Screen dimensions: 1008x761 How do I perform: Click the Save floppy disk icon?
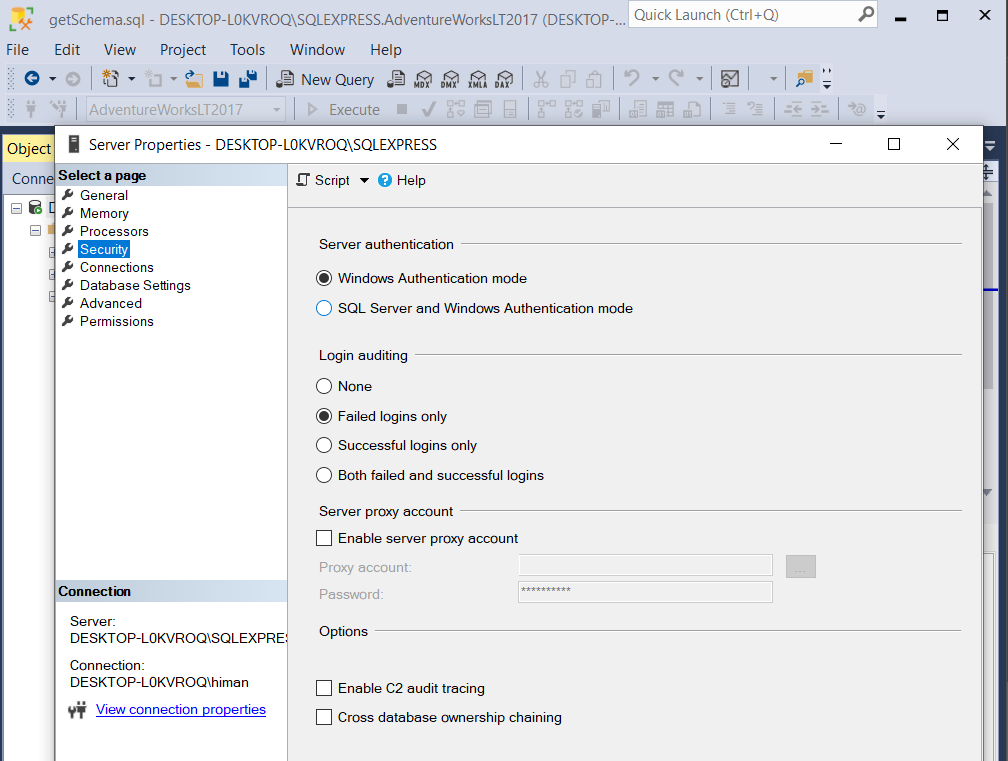(x=220, y=78)
